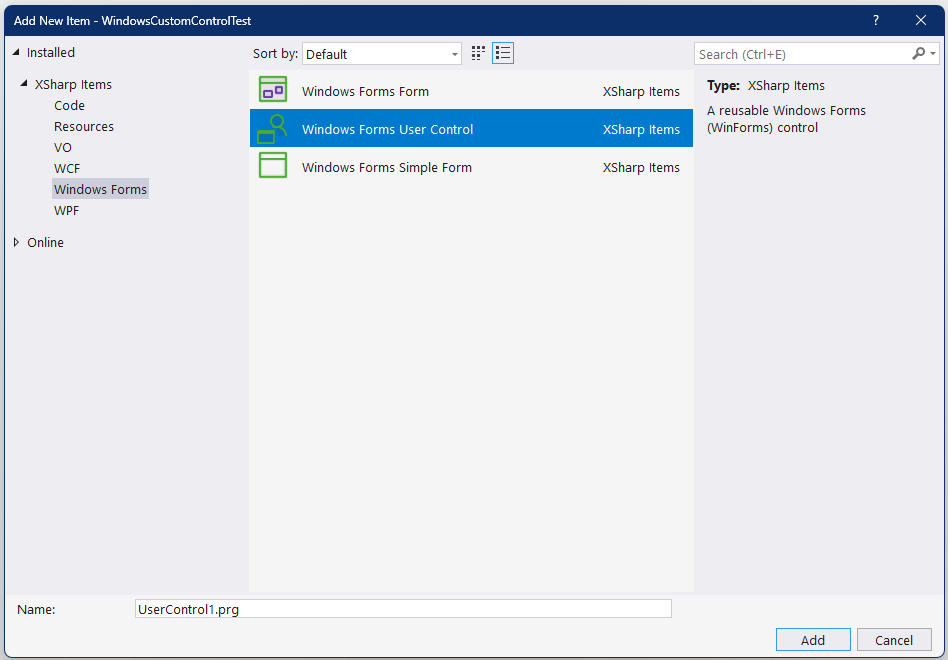Click the Name text field
This screenshot has height=660, width=948.
pos(402,609)
